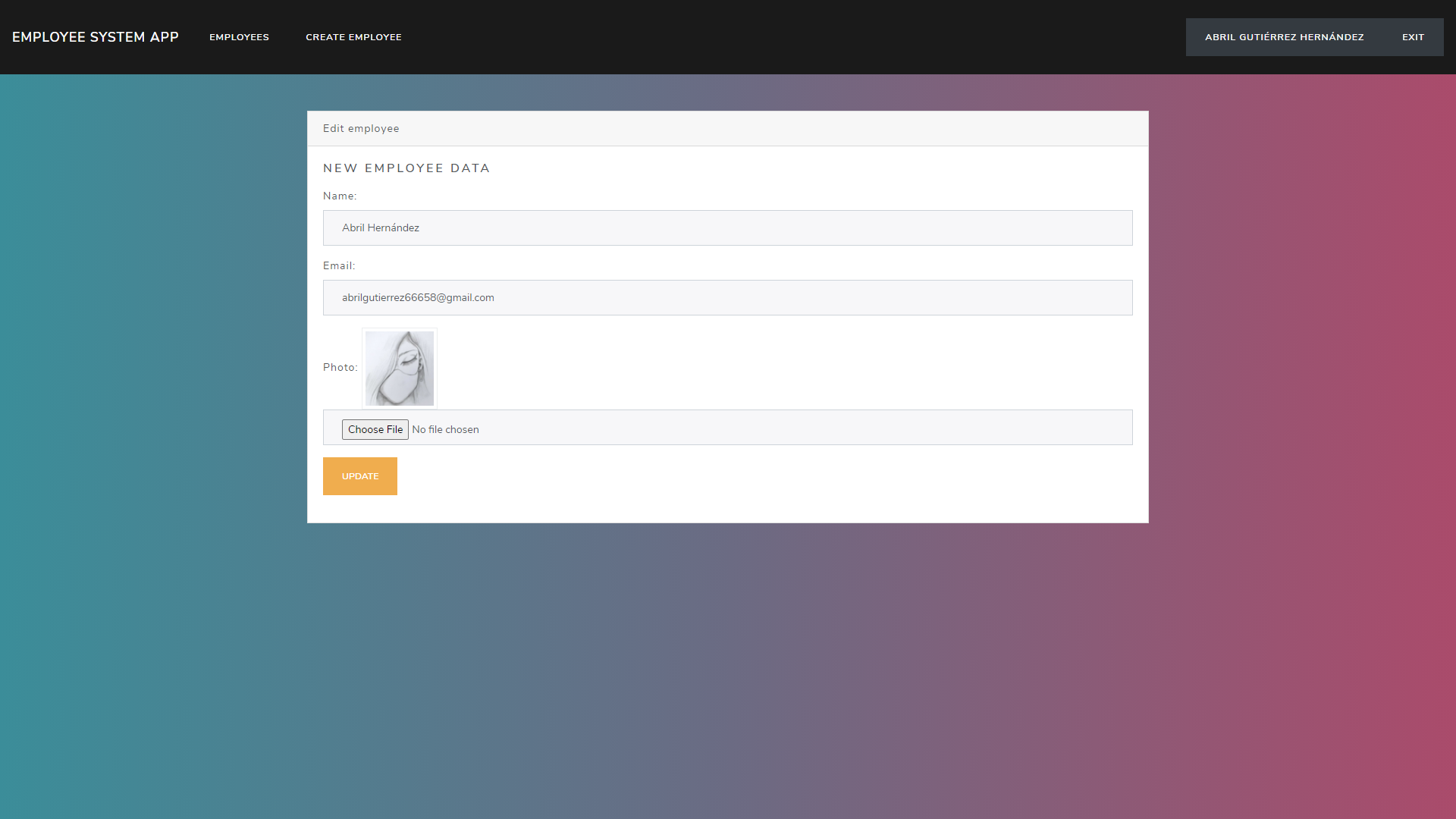The image size is (1456, 819).
Task: Click the 'Edit employee' card header text
Action: [361, 128]
